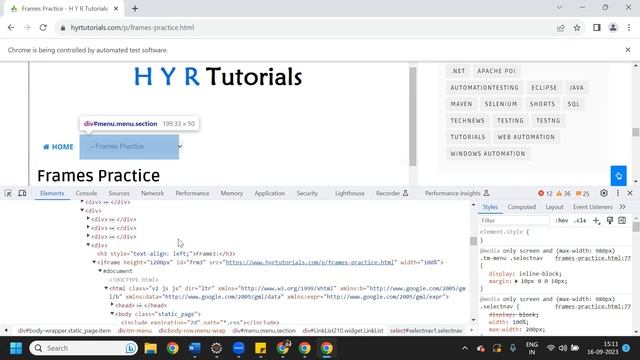Open Chrome side panel icon
Image resolution: width=640 pixels, height=360 pixels.
(597, 28)
